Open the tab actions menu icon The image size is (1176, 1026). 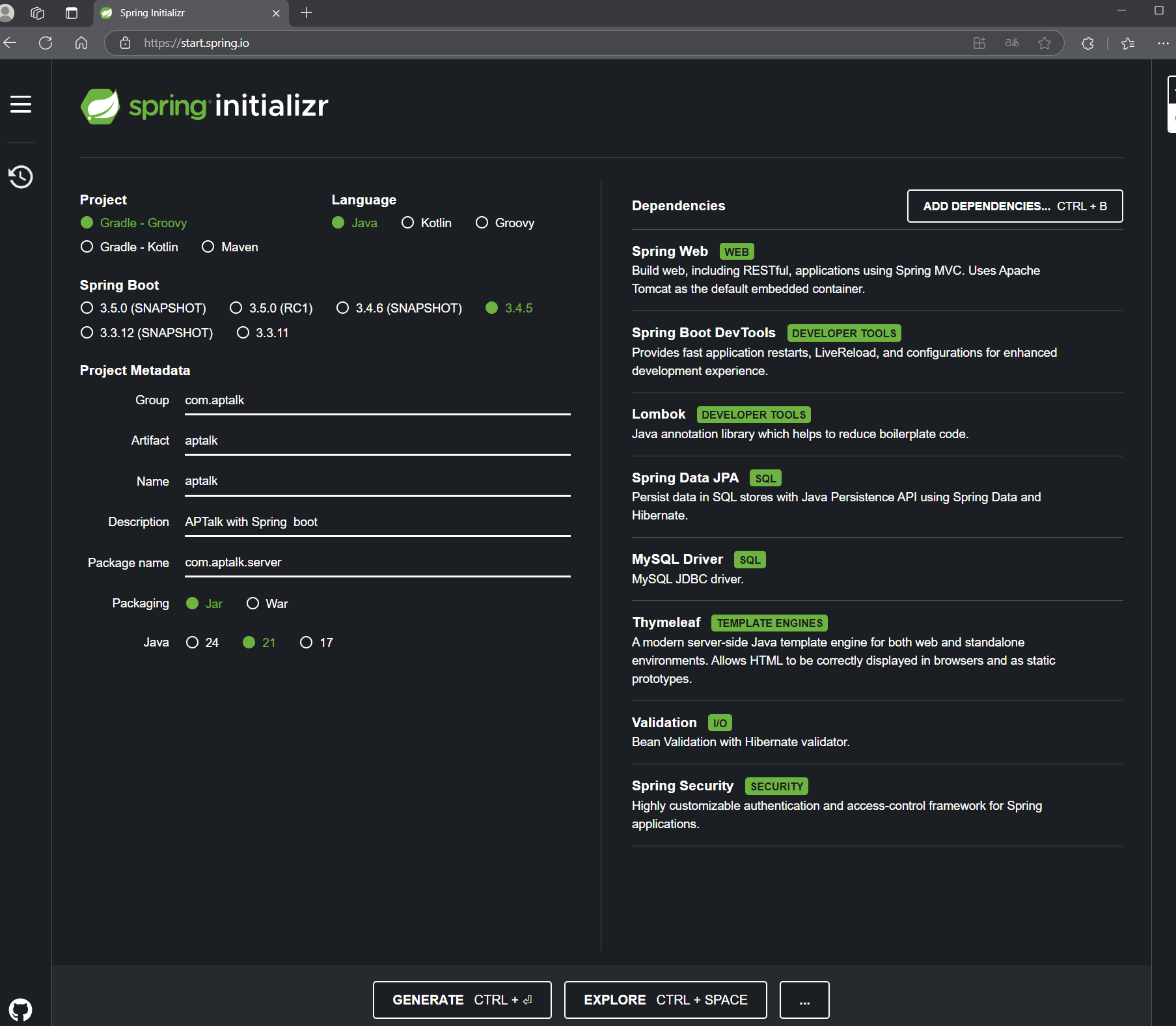pos(72,12)
